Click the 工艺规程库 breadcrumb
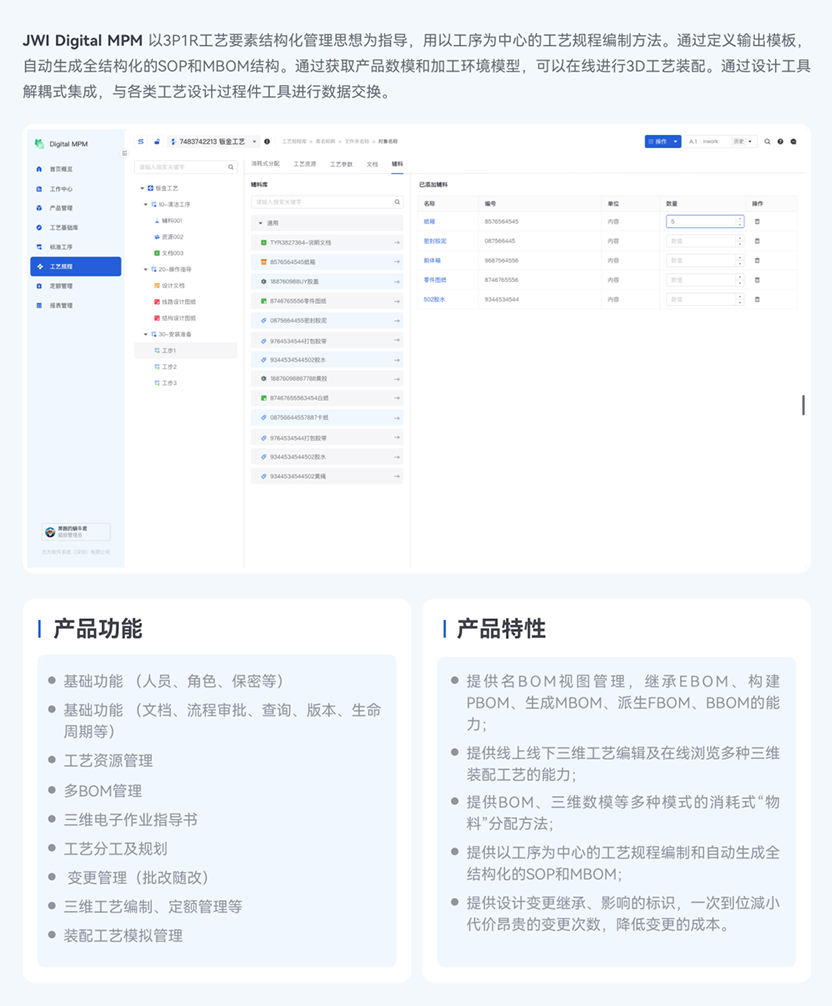Image resolution: width=832 pixels, height=1006 pixels. coord(294,141)
